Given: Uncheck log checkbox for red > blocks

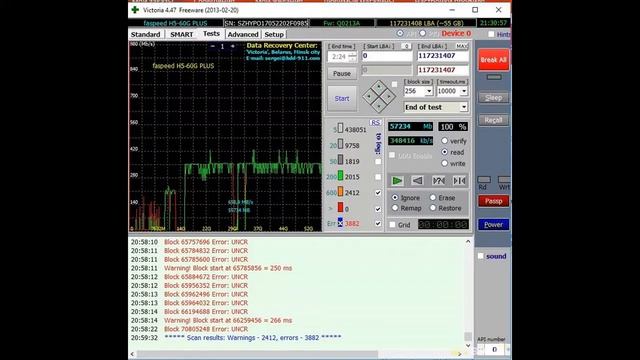Looking at the screenshot, I should coord(378,209).
